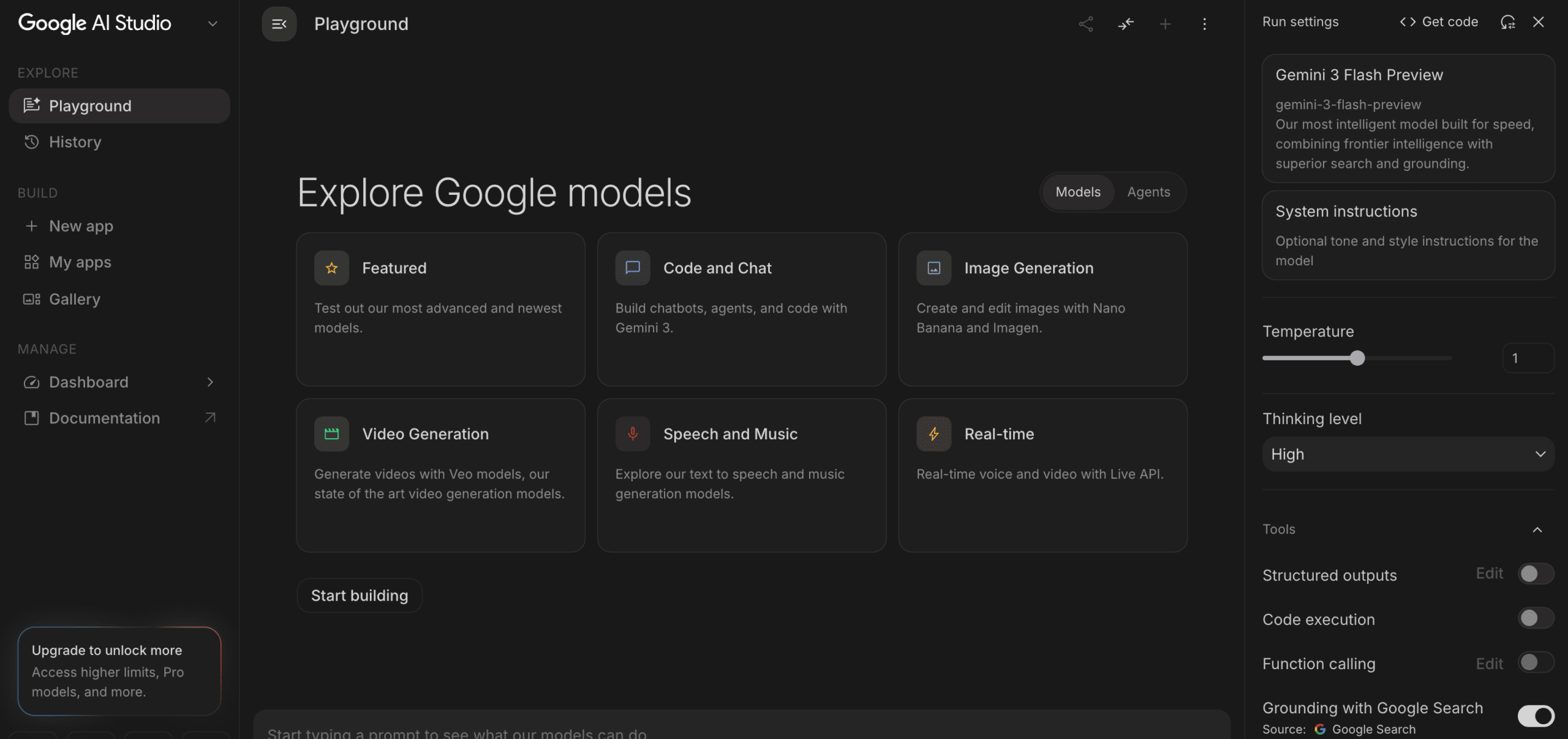
Task: Open the Gemini 3 Flash Preview model selector
Action: [x=1408, y=118]
